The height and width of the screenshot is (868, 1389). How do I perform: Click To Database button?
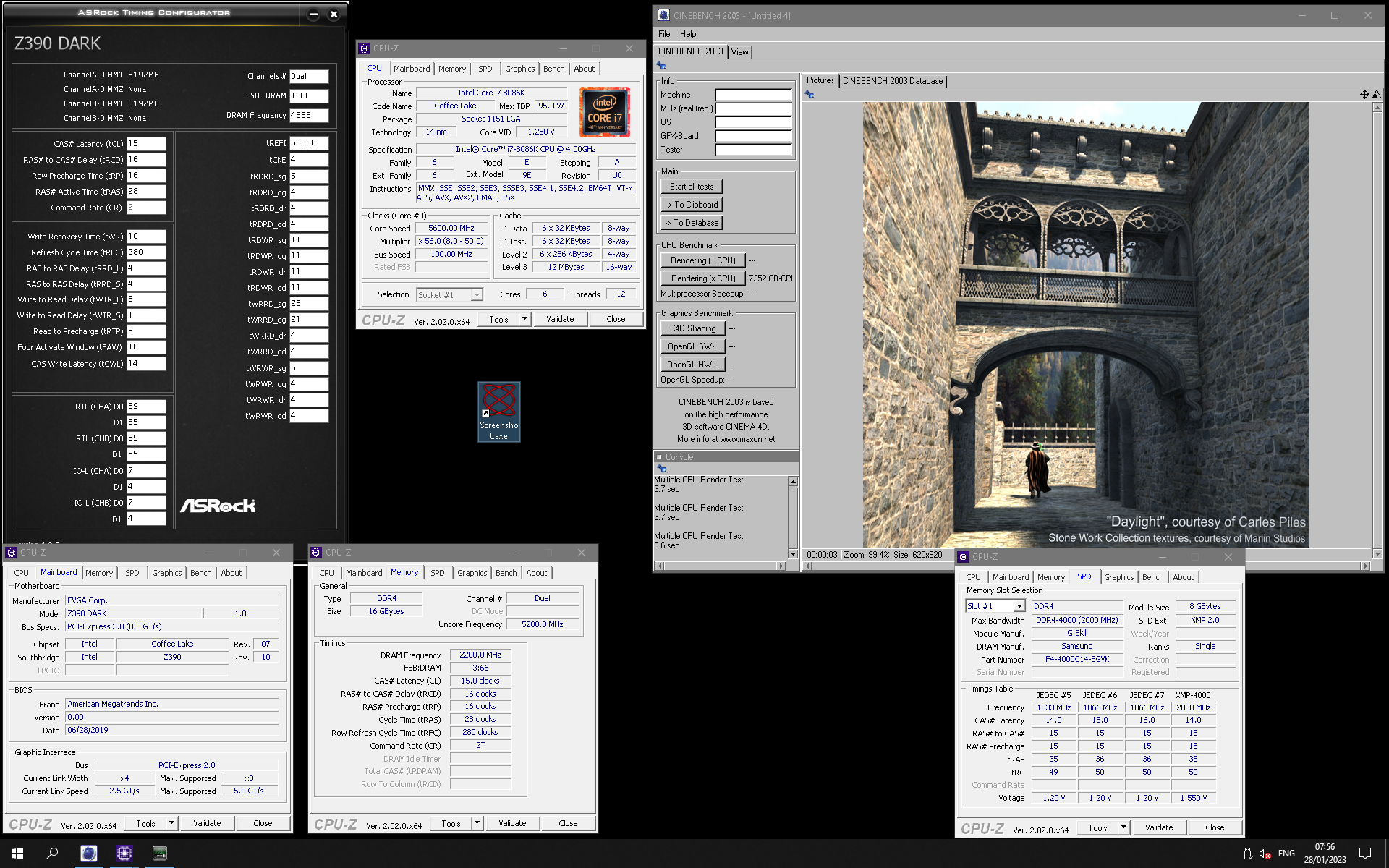pos(692,223)
